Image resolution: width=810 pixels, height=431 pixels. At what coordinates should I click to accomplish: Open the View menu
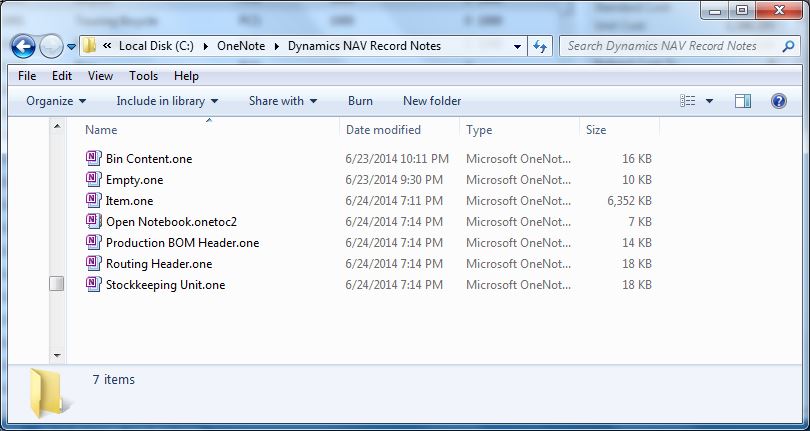pos(100,76)
